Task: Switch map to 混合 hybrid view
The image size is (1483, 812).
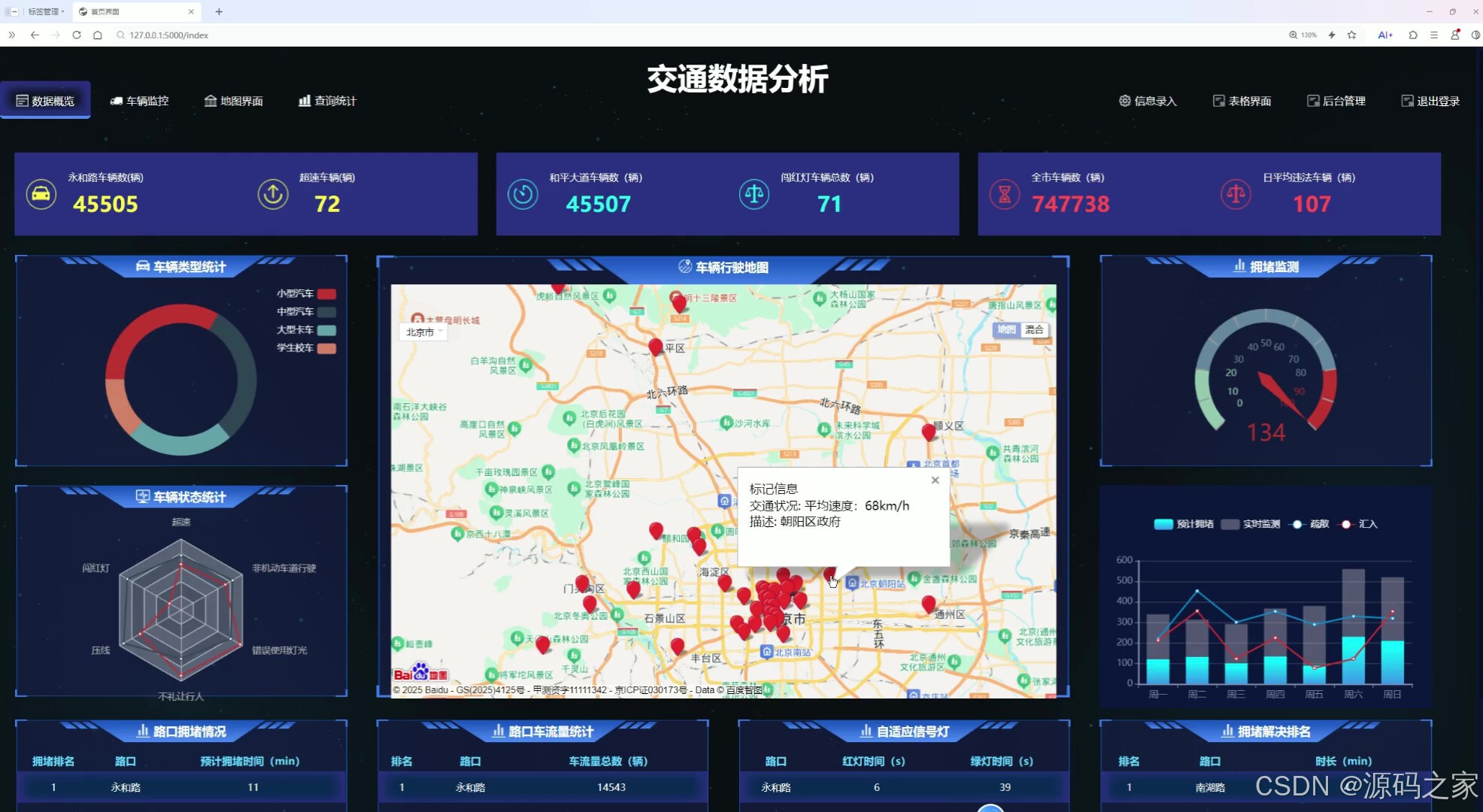Action: coord(1034,329)
